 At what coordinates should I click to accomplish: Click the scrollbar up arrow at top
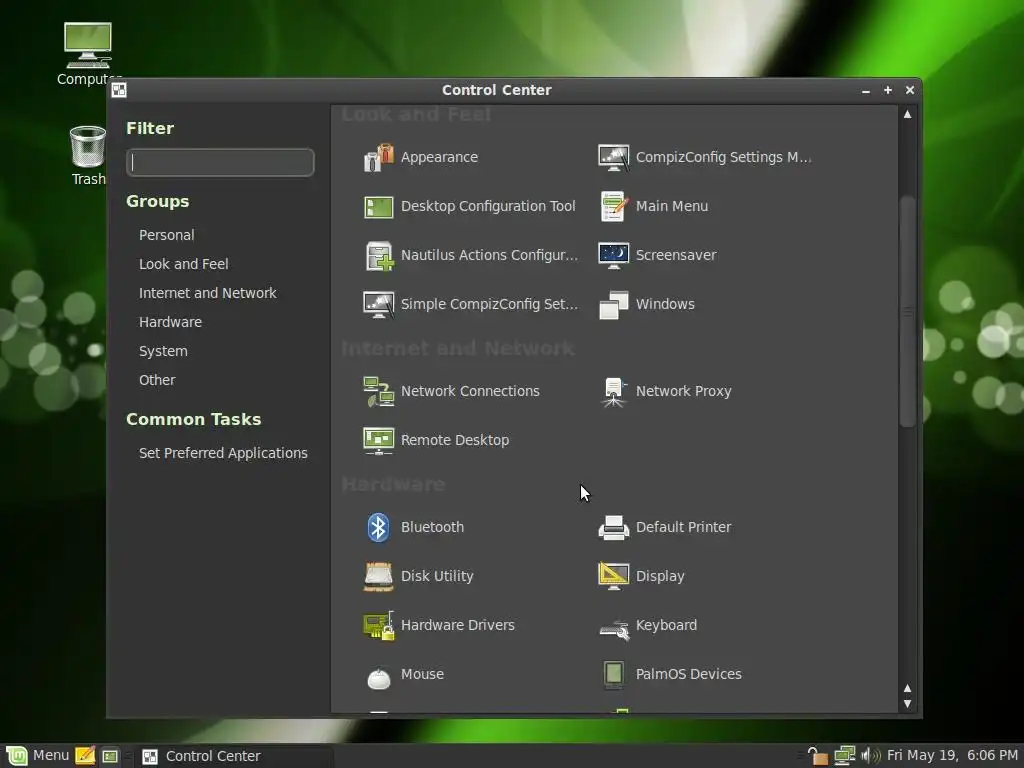907,114
